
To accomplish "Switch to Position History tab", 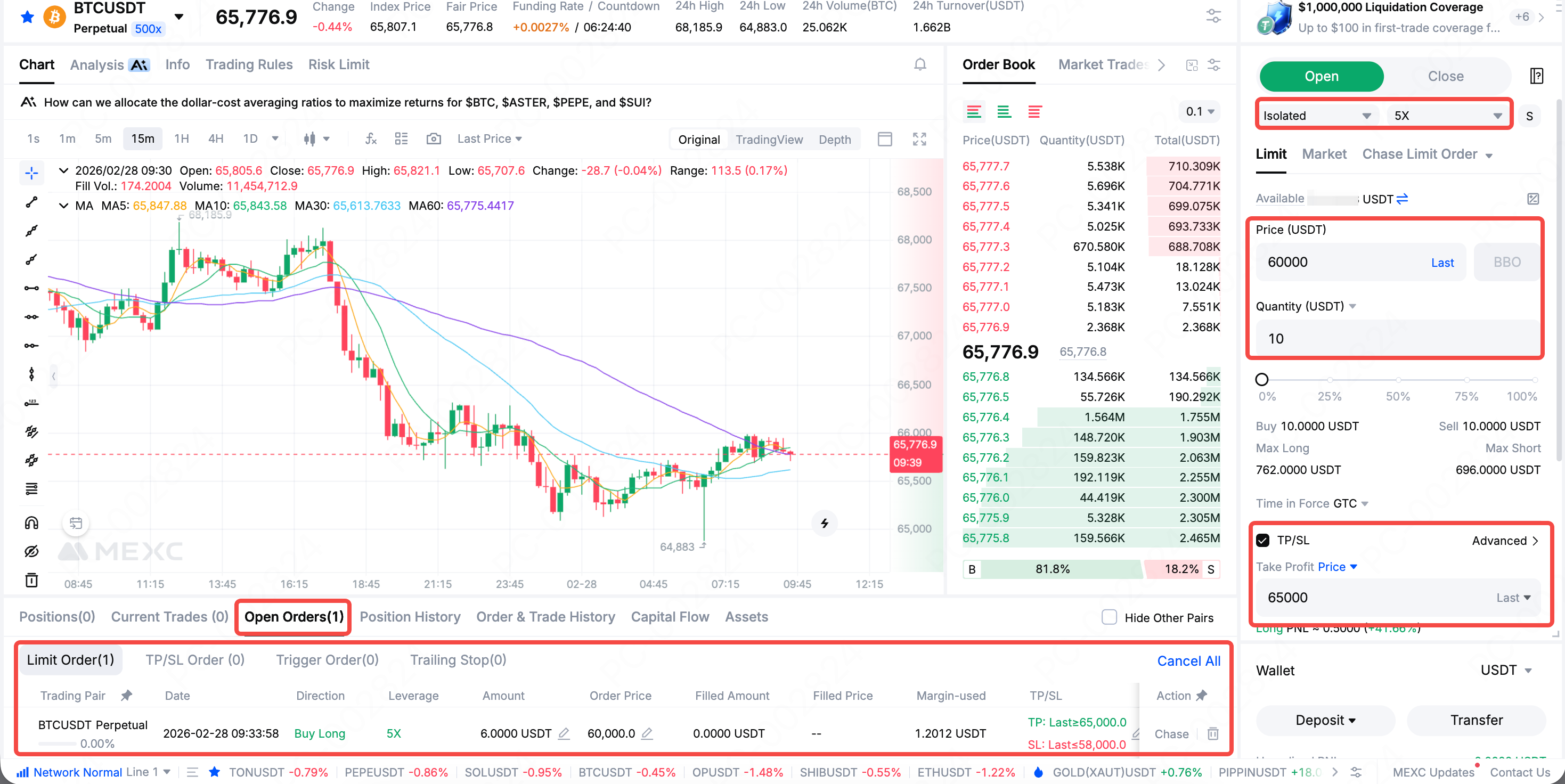I will [410, 617].
